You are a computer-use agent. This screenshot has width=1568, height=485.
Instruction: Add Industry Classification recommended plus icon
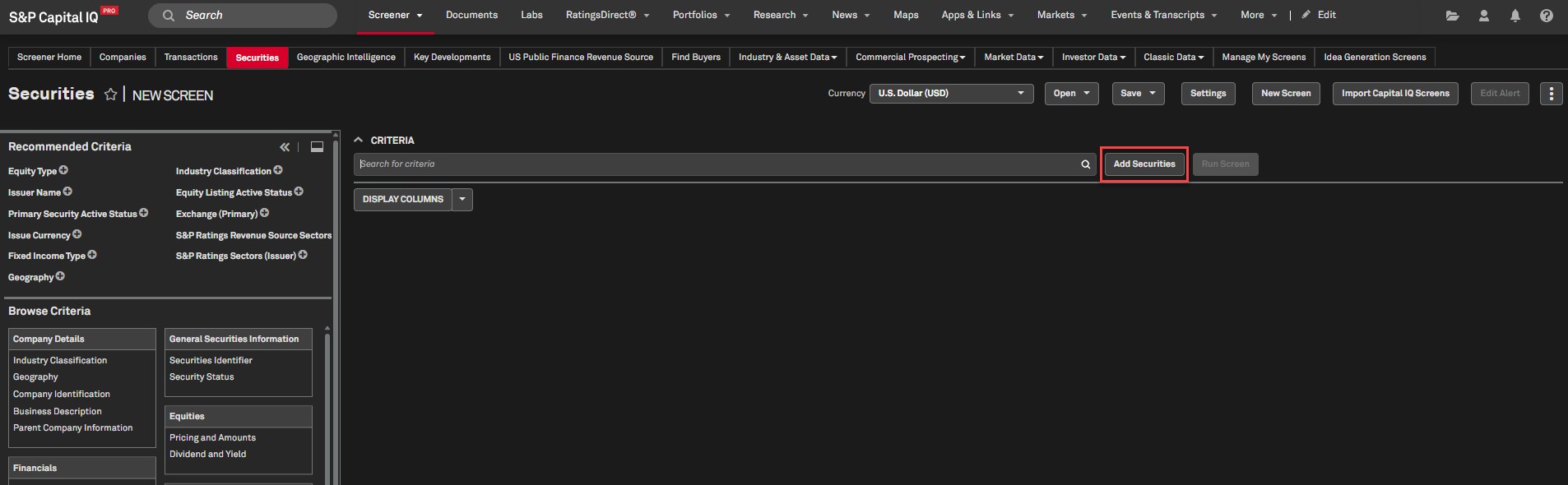pos(278,170)
